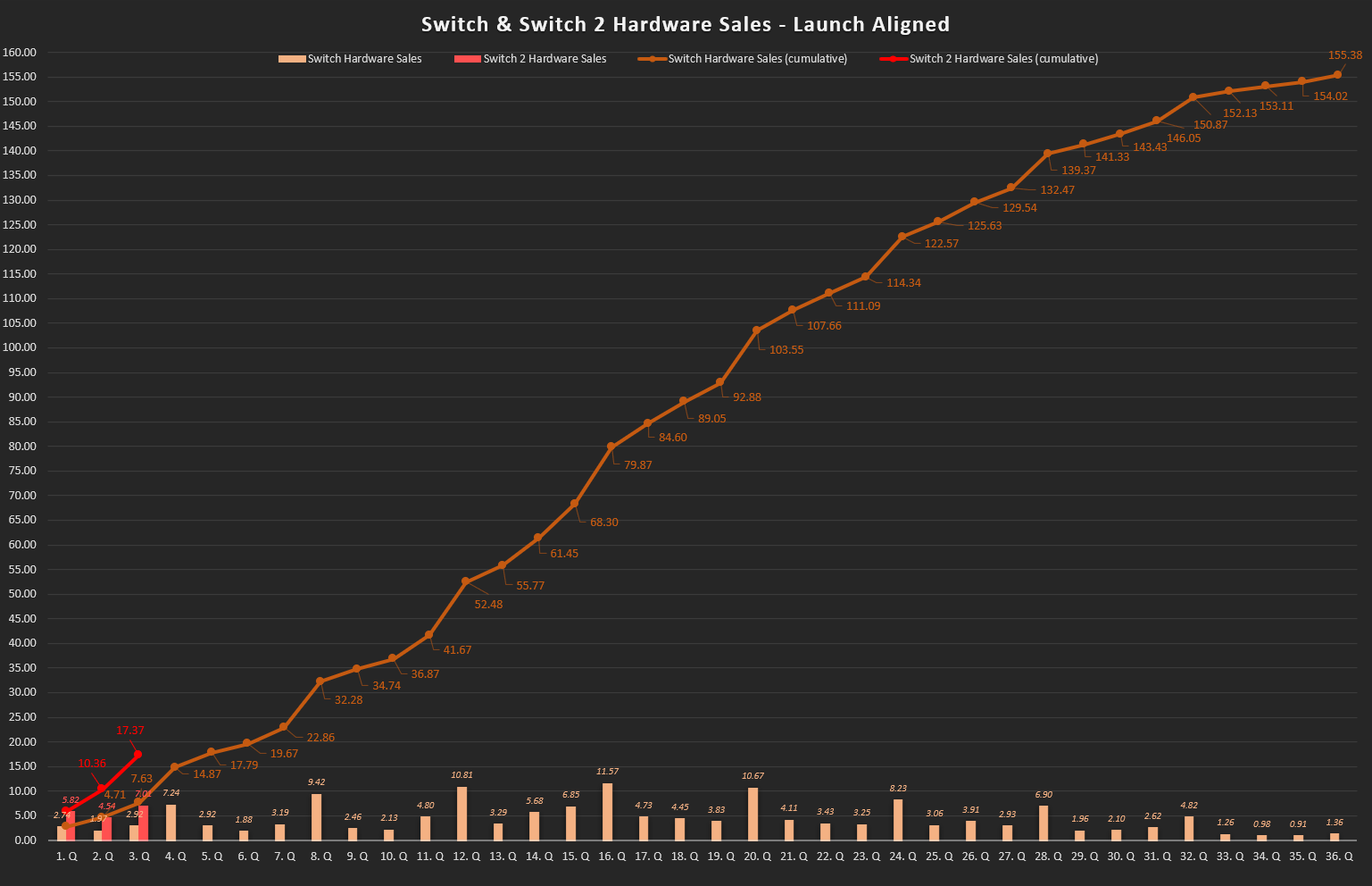Select the cumulative label "34.74"

coord(387,686)
